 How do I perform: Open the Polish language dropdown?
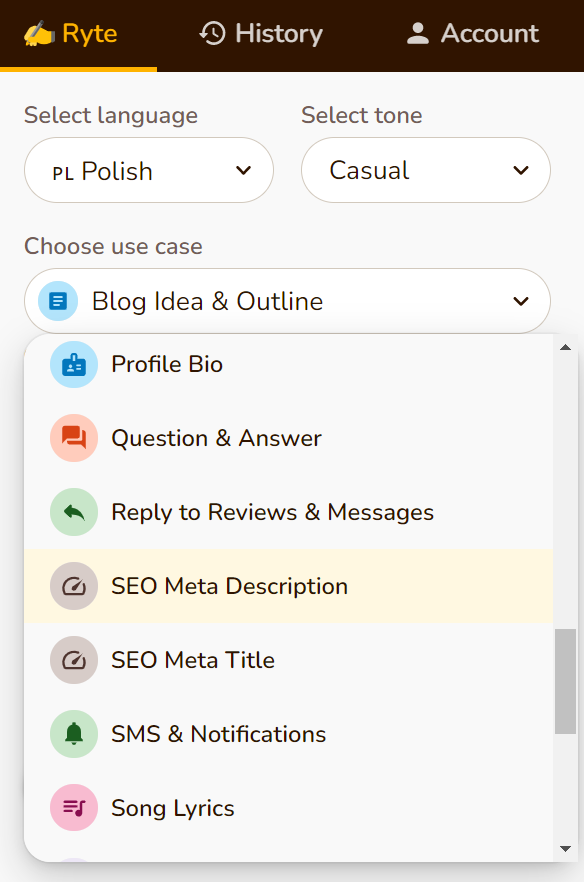point(149,170)
